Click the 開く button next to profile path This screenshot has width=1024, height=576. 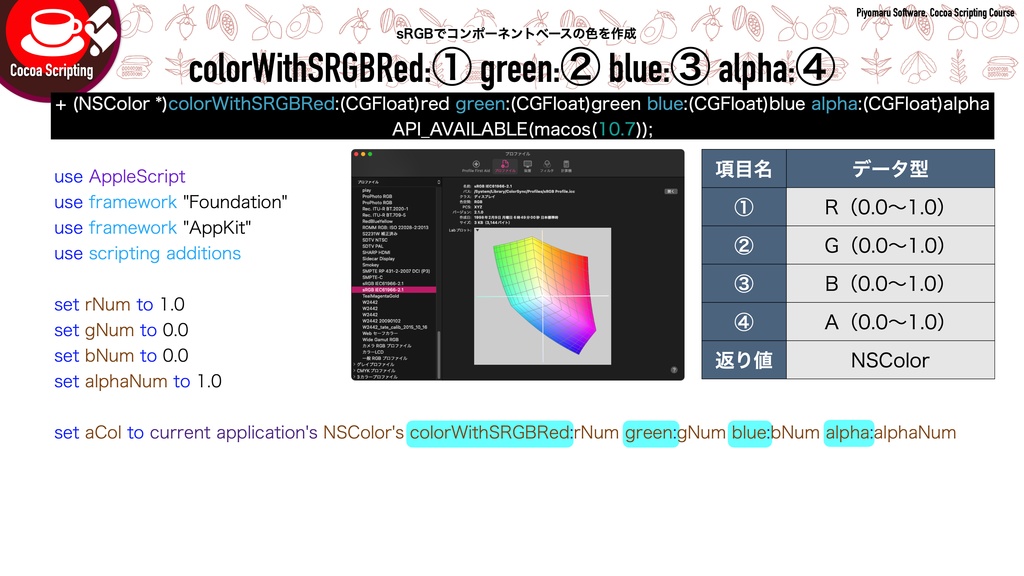[x=670, y=190]
